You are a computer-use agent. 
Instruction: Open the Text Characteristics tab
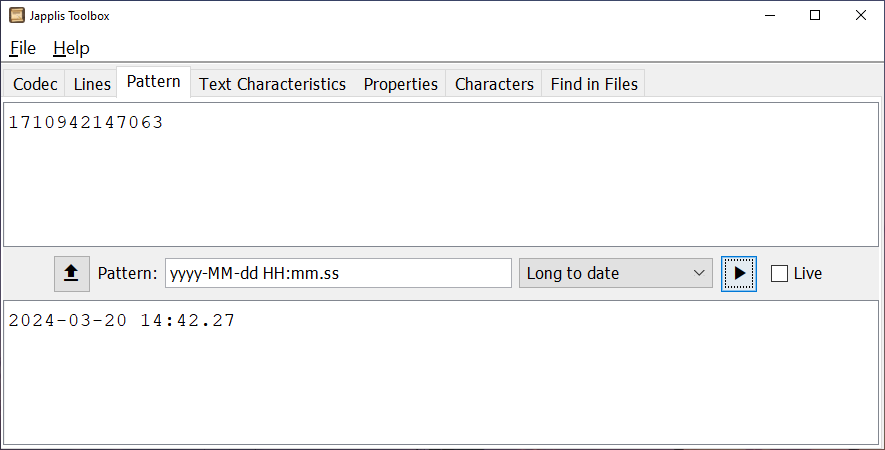point(273,84)
